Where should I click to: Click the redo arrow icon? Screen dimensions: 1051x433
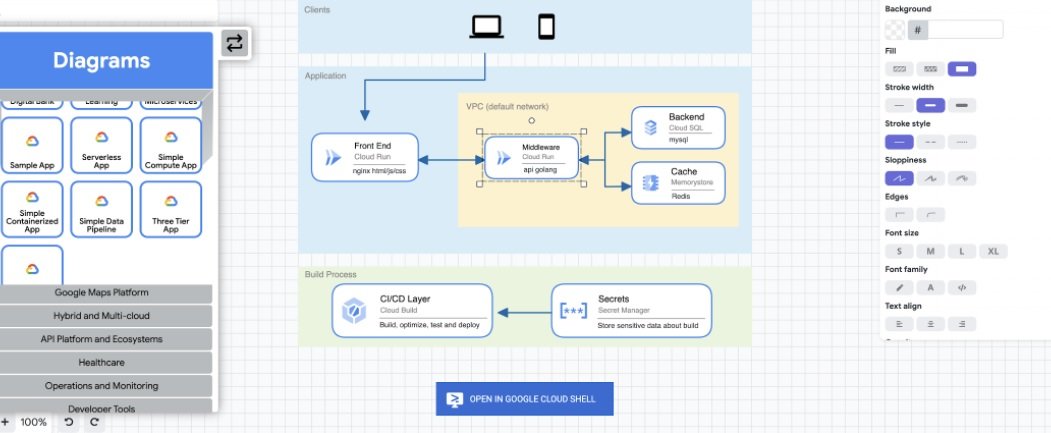pos(95,422)
